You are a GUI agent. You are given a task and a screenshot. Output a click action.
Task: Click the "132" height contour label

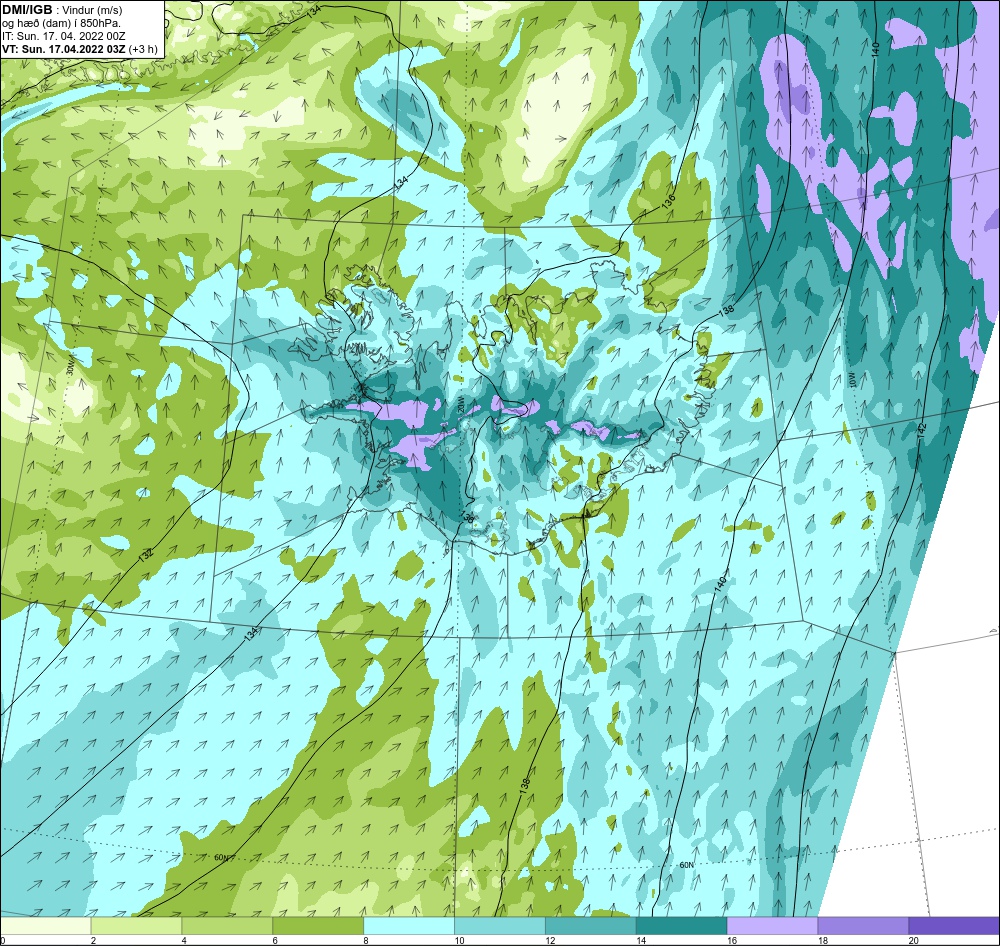click(x=145, y=555)
